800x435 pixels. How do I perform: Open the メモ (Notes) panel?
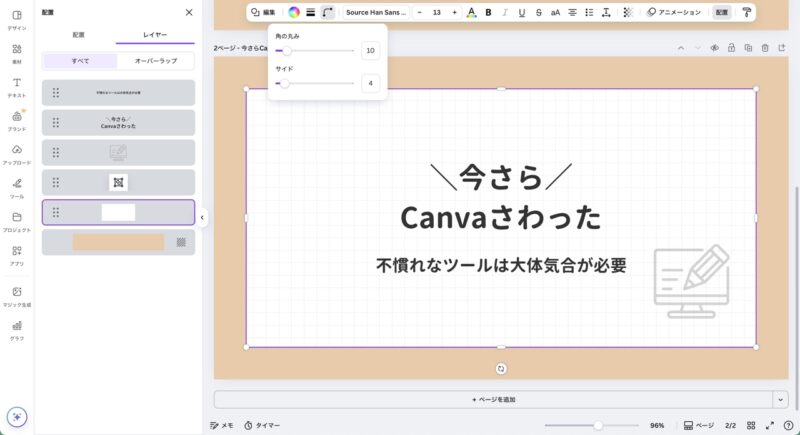point(221,425)
